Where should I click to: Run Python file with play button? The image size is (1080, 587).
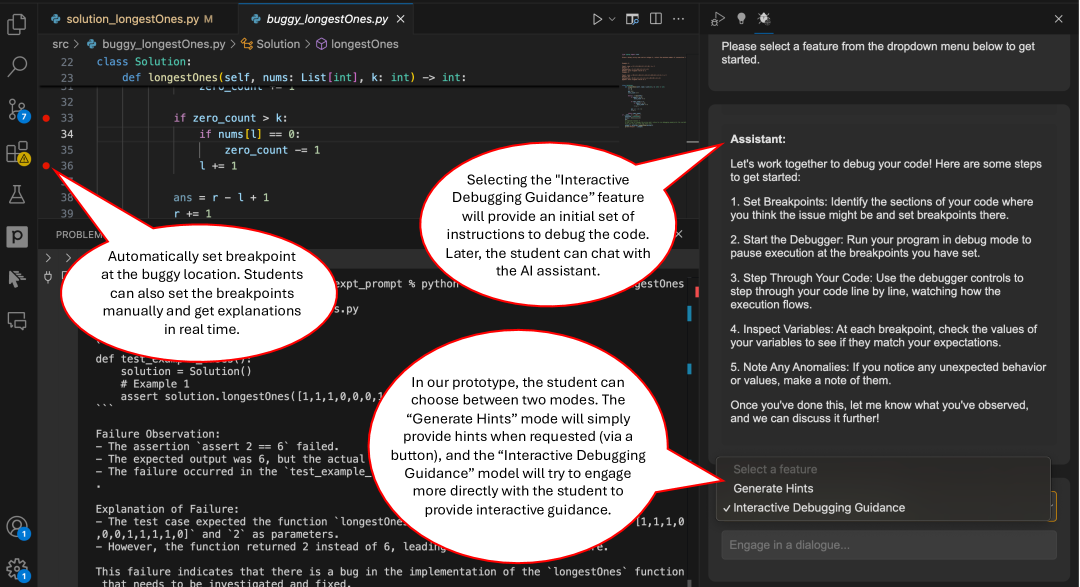[597, 18]
